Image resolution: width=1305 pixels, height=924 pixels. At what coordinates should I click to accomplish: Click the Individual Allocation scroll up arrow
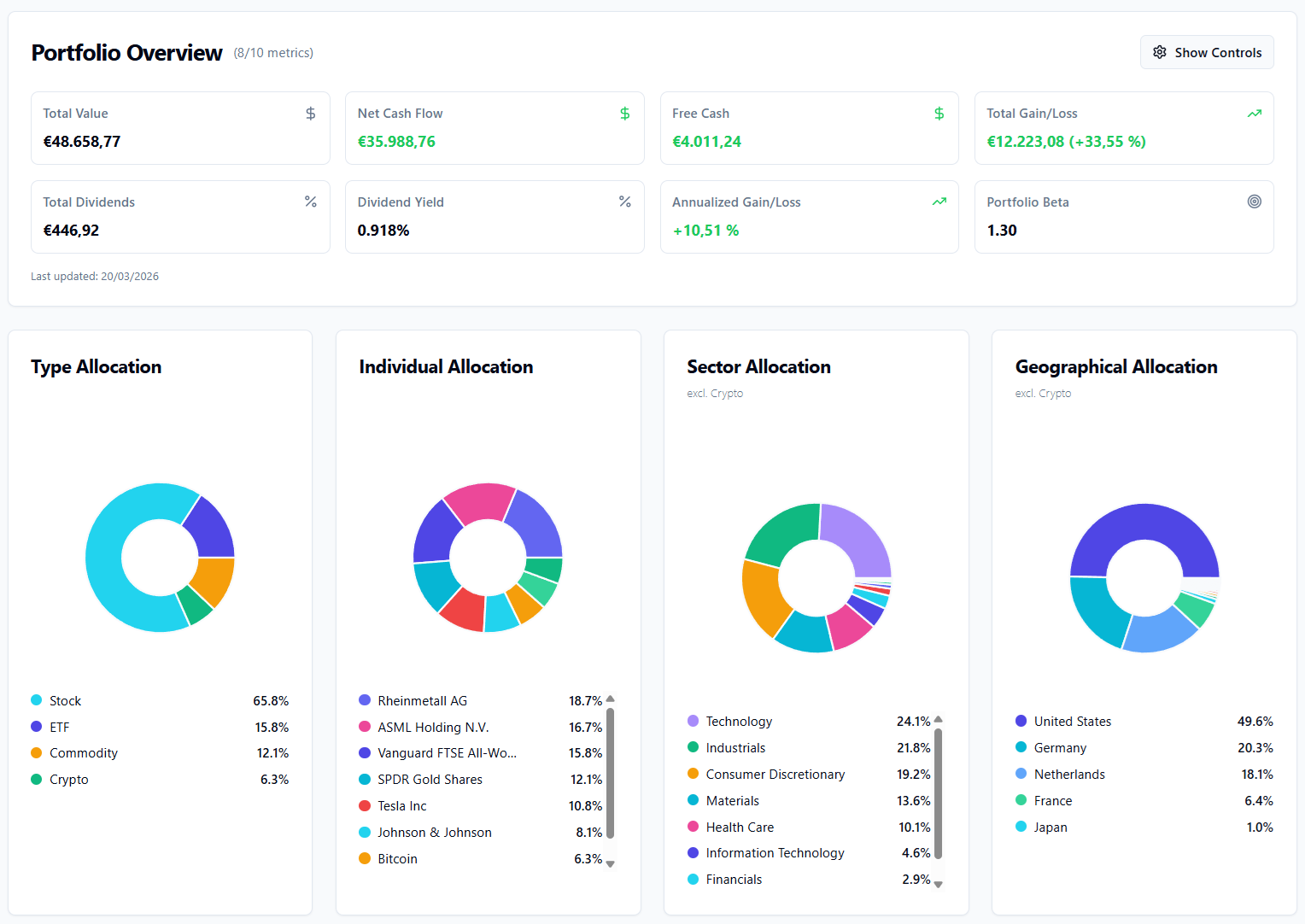(x=610, y=699)
